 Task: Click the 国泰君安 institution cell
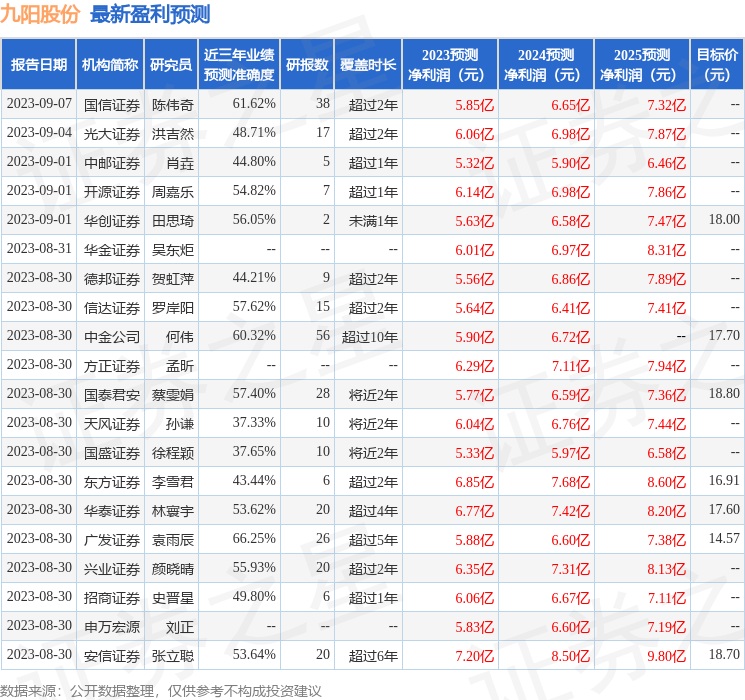tap(112, 395)
